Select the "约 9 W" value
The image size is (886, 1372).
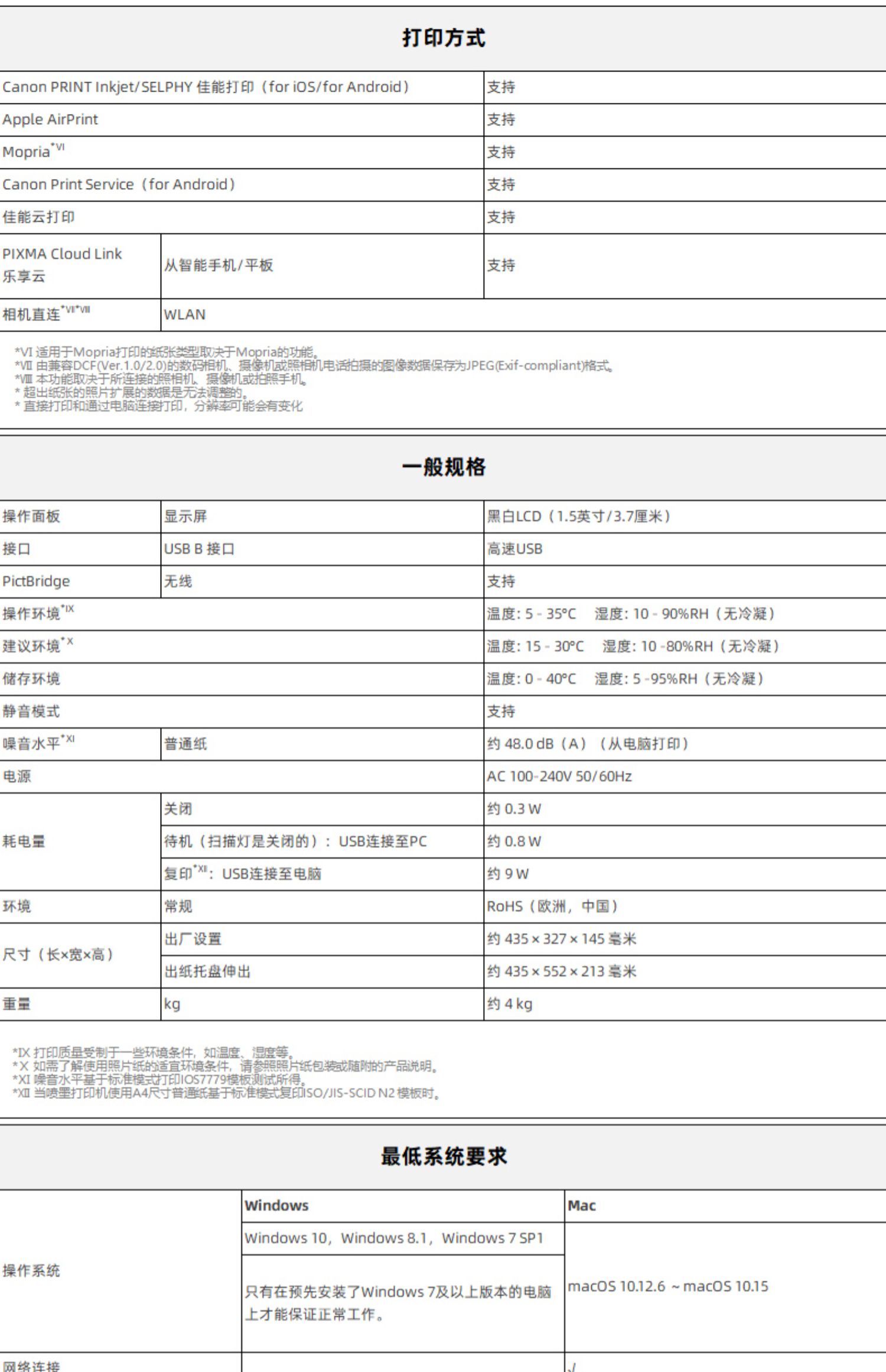pos(508,874)
